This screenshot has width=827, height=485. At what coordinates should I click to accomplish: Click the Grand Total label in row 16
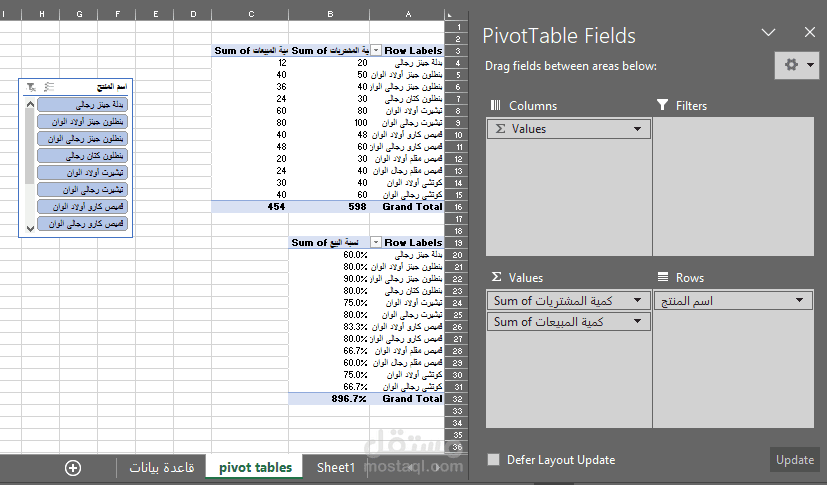tap(407, 207)
